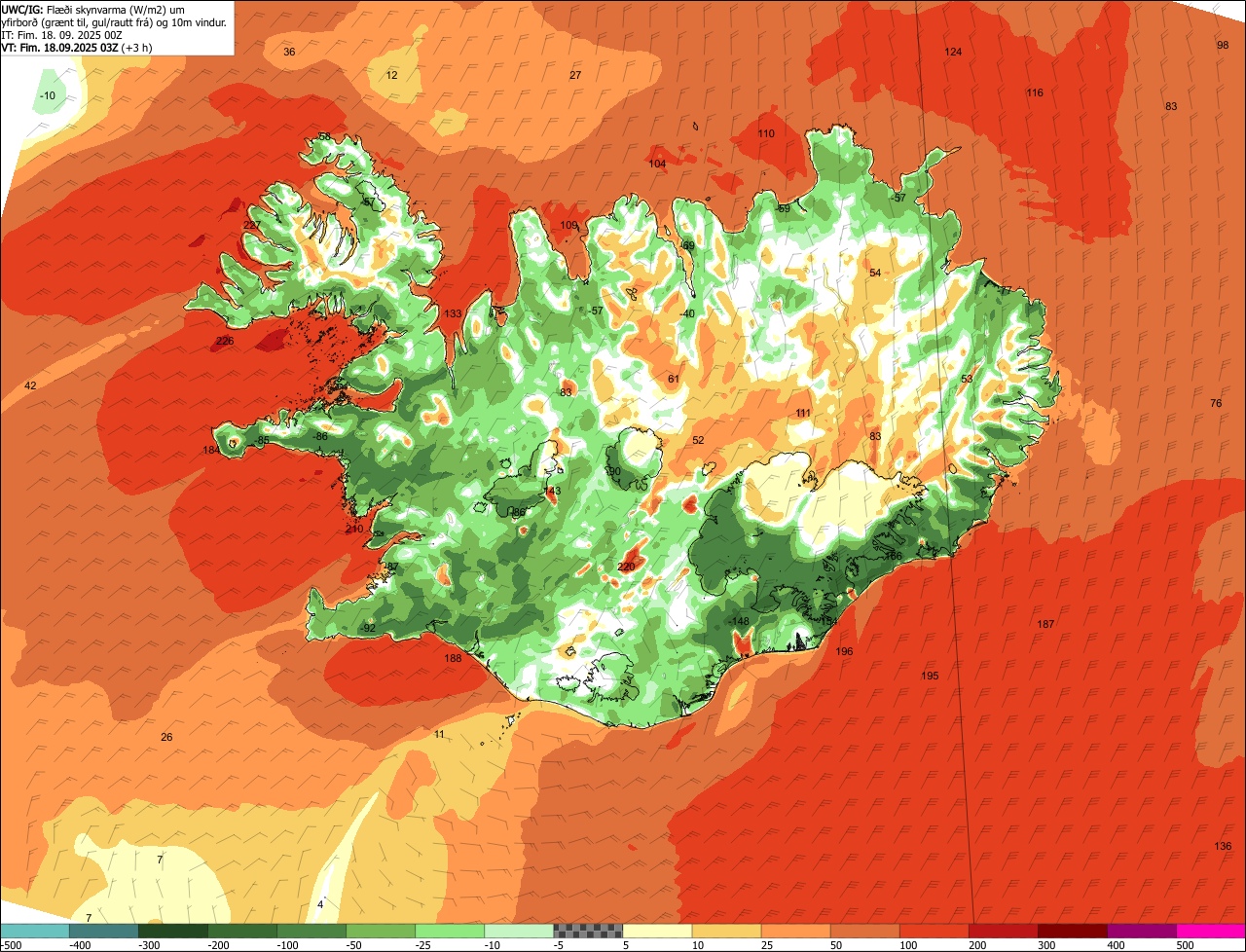Screen dimensions: 1246x952
Task: Click the map value '54'
Action: click(875, 273)
